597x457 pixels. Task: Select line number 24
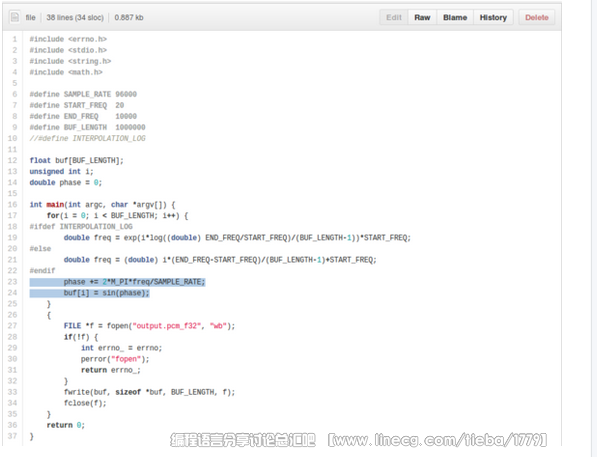(13, 293)
